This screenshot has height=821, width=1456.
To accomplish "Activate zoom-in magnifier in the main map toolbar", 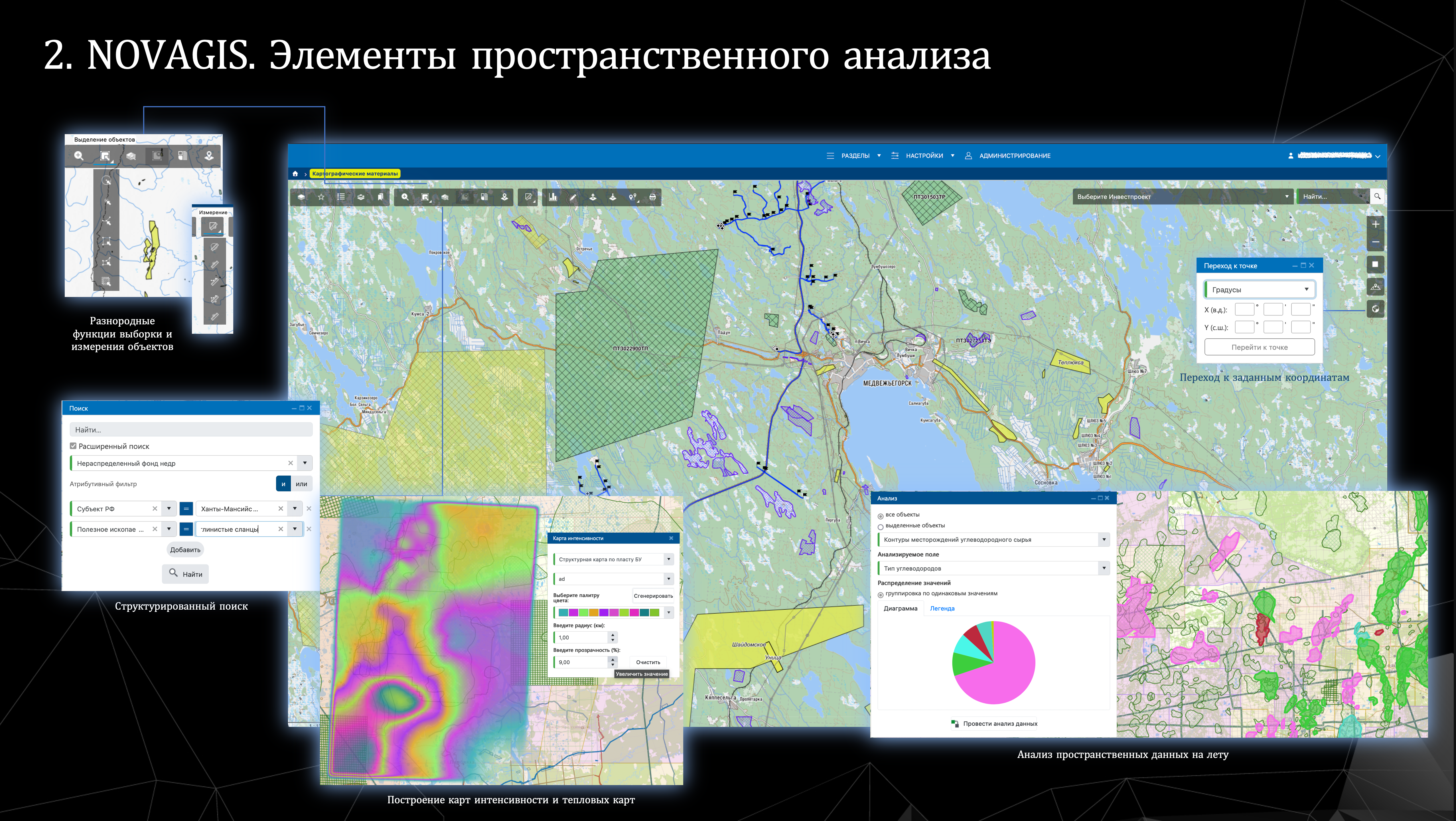I will click(405, 197).
